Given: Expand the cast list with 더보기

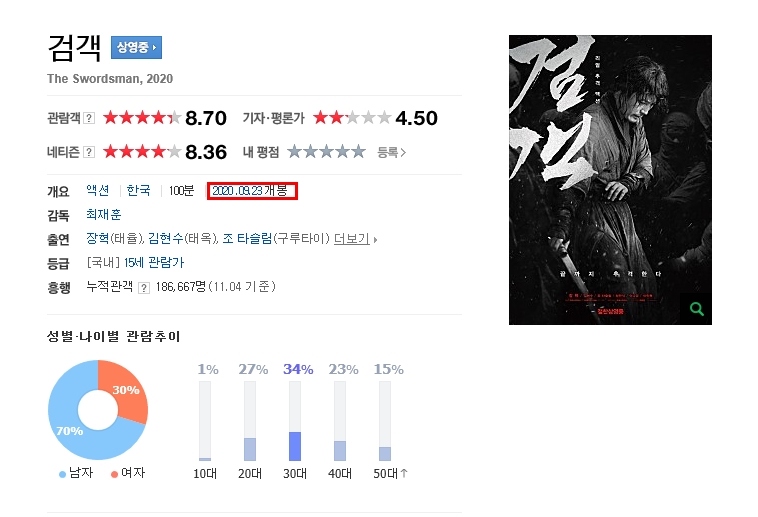Looking at the screenshot, I should [355, 239].
